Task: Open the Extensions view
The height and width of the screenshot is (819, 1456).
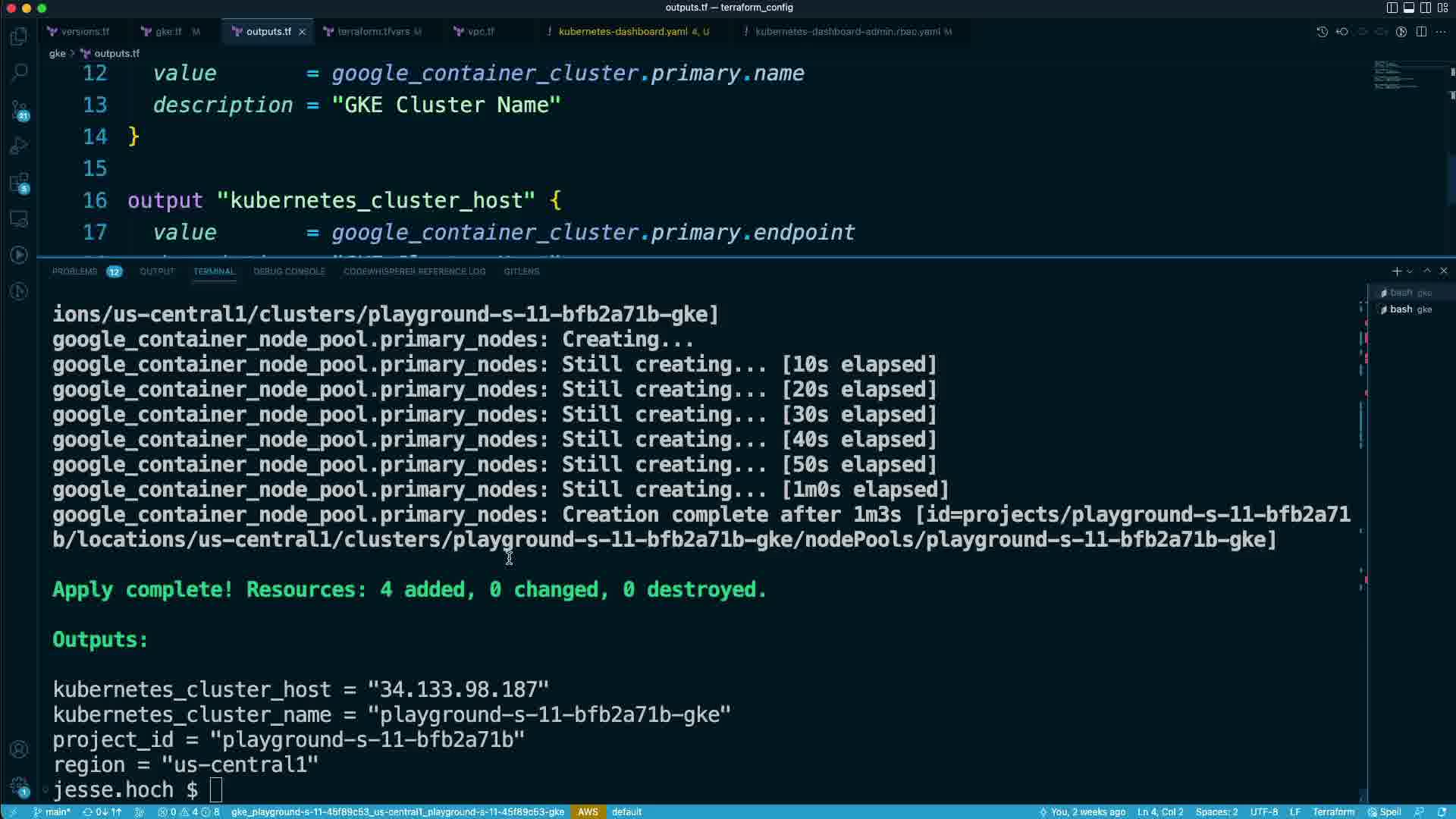Action: pos(19,183)
